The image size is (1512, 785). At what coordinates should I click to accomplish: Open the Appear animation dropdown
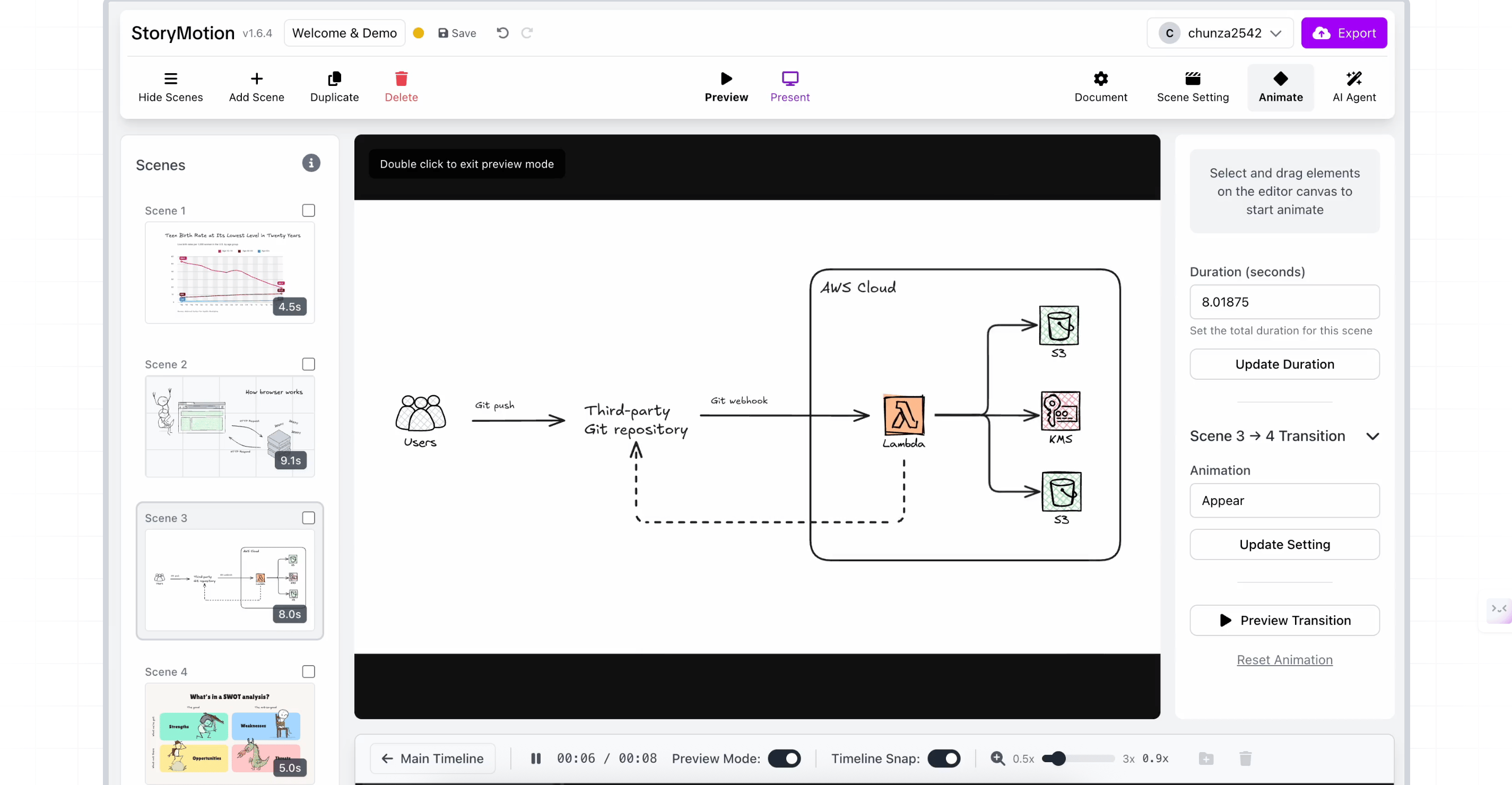(1284, 501)
